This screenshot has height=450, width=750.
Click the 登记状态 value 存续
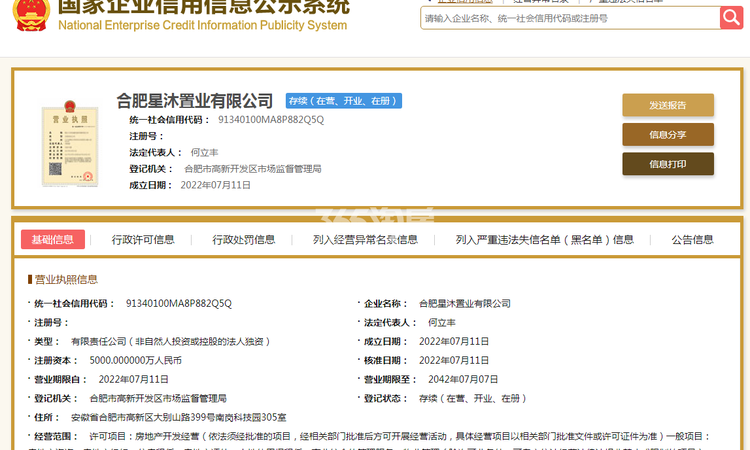coord(473,398)
